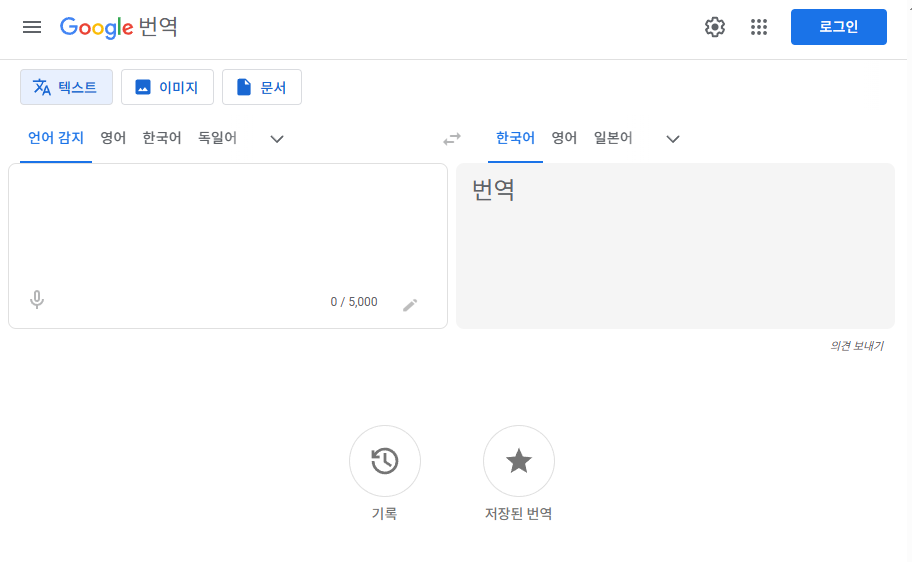This screenshot has height=562, width=912.
Task: Select 일본어 as target language
Action: point(613,138)
